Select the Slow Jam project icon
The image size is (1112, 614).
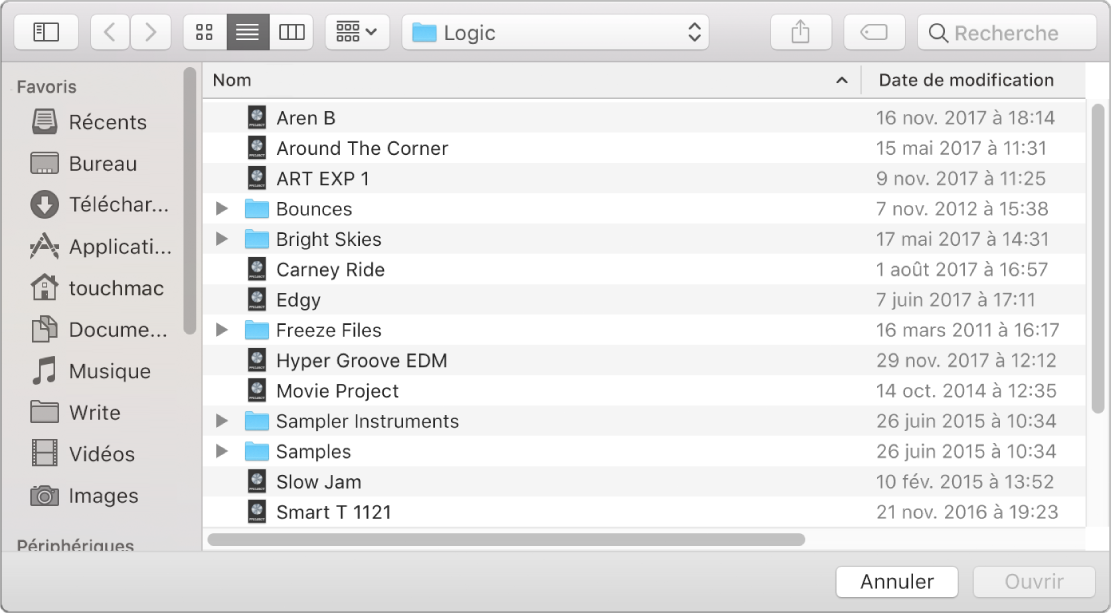(x=257, y=481)
